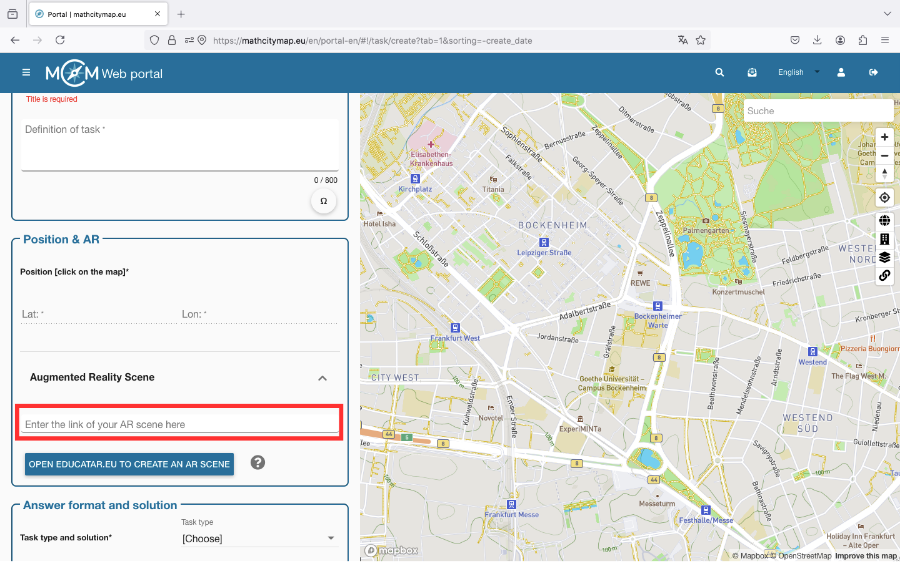Click the logout icon in header
Screen dimensions: 900x562
873,73
